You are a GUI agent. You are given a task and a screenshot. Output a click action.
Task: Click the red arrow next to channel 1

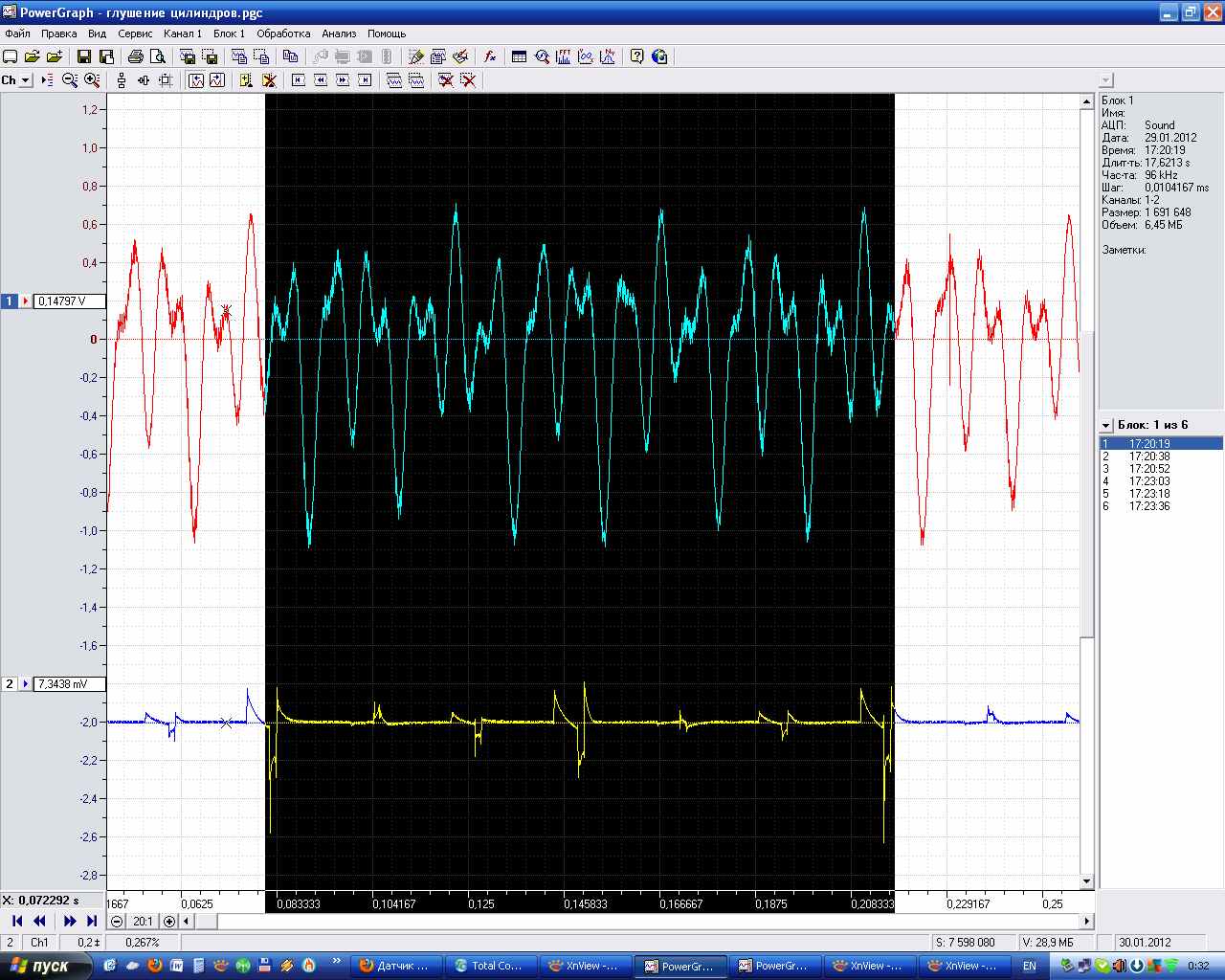26,301
